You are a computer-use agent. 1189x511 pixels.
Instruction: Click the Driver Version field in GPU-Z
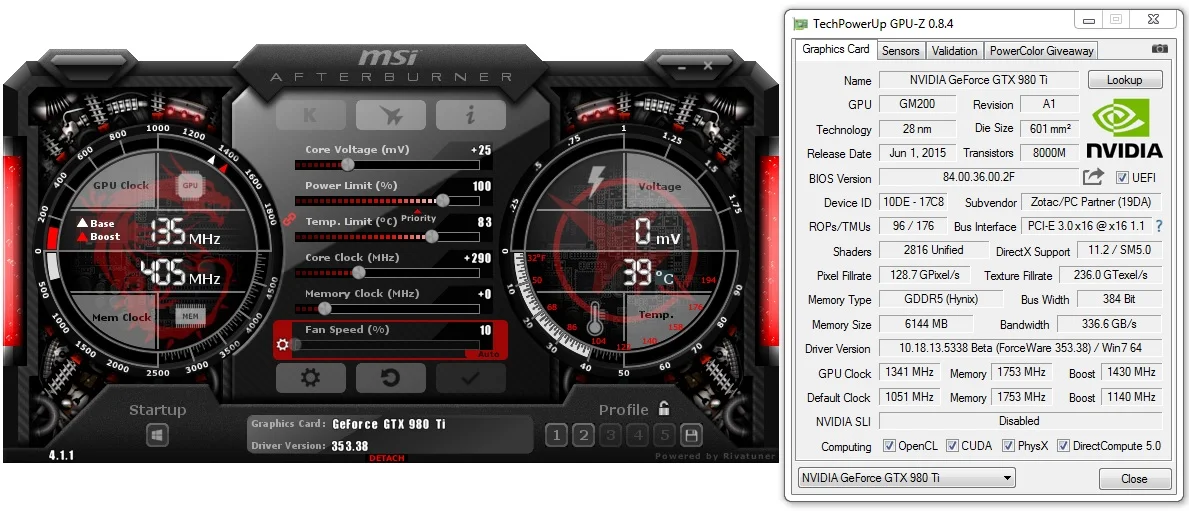(x=1020, y=348)
